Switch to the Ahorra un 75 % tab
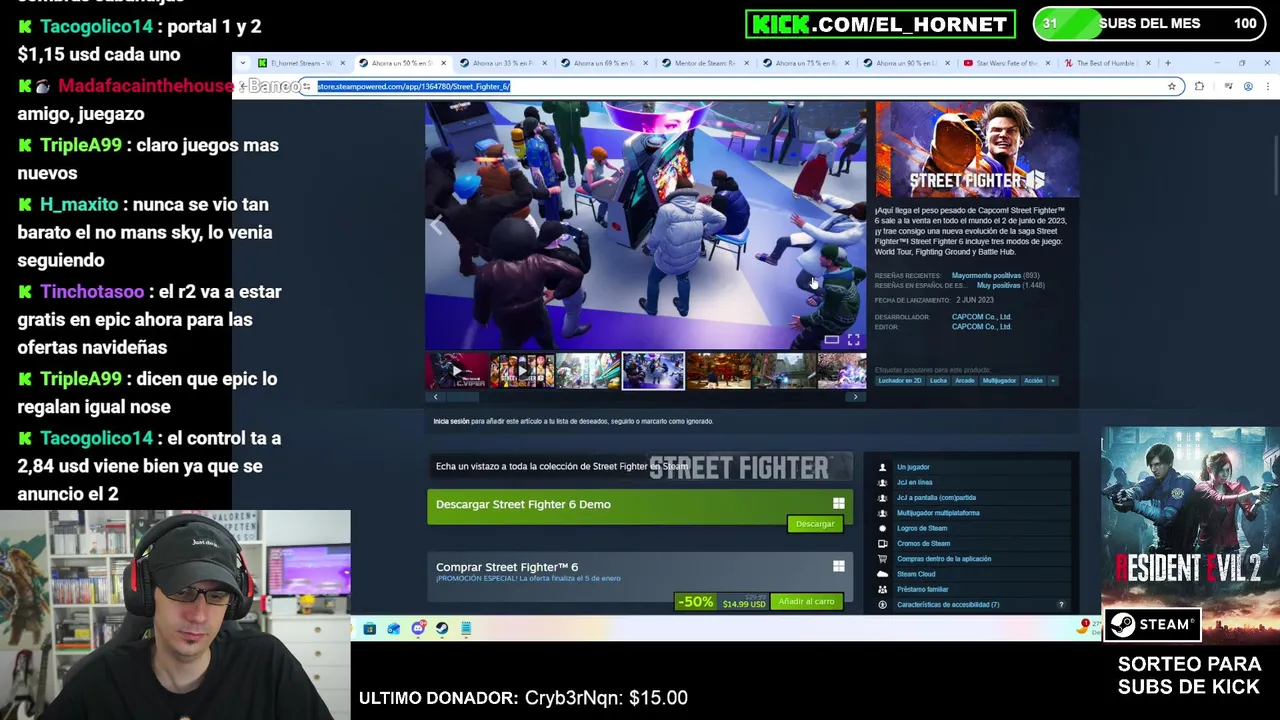The image size is (1280, 720). 805,63
